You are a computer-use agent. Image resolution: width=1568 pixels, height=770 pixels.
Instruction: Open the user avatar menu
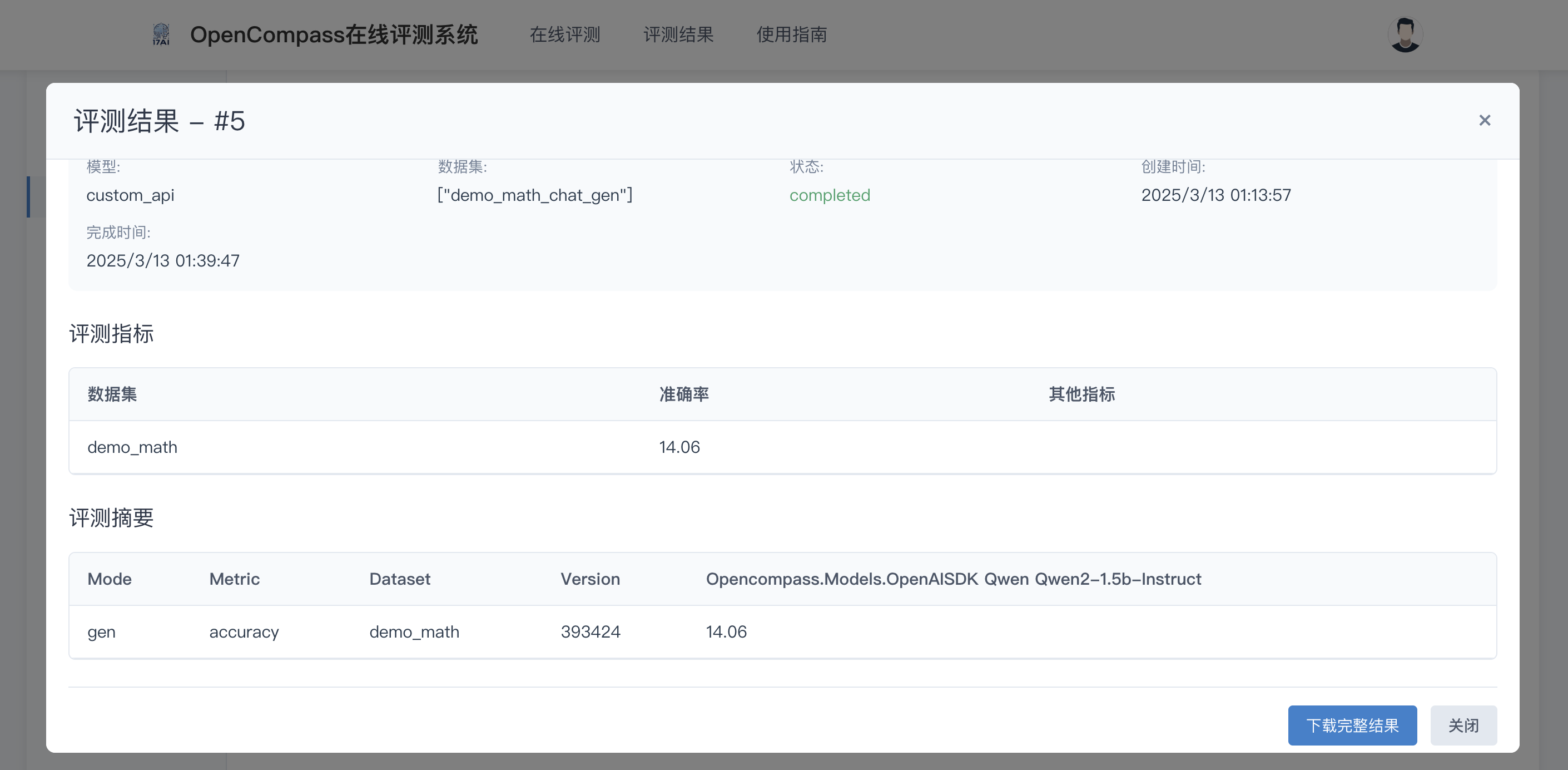click(1405, 34)
